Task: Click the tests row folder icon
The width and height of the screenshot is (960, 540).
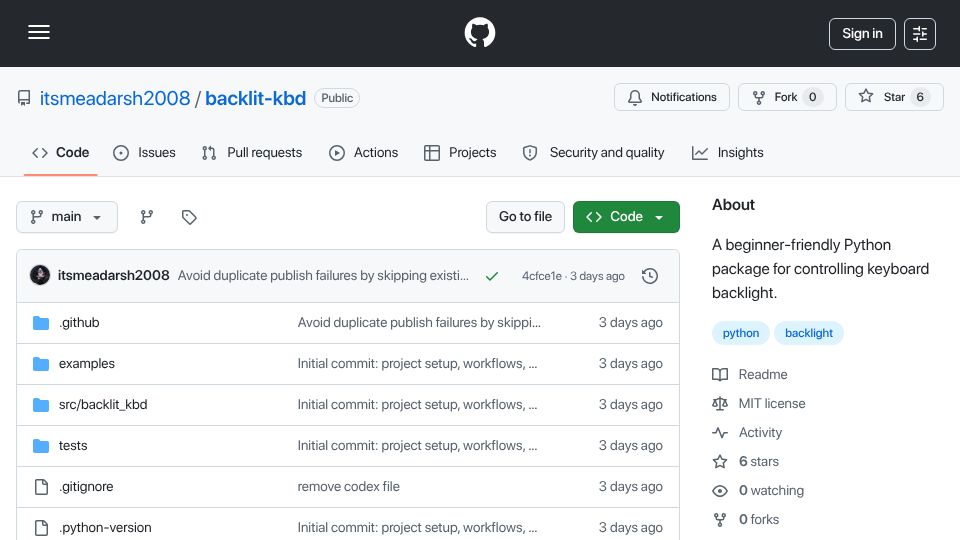Action: (x=41, y=446)
